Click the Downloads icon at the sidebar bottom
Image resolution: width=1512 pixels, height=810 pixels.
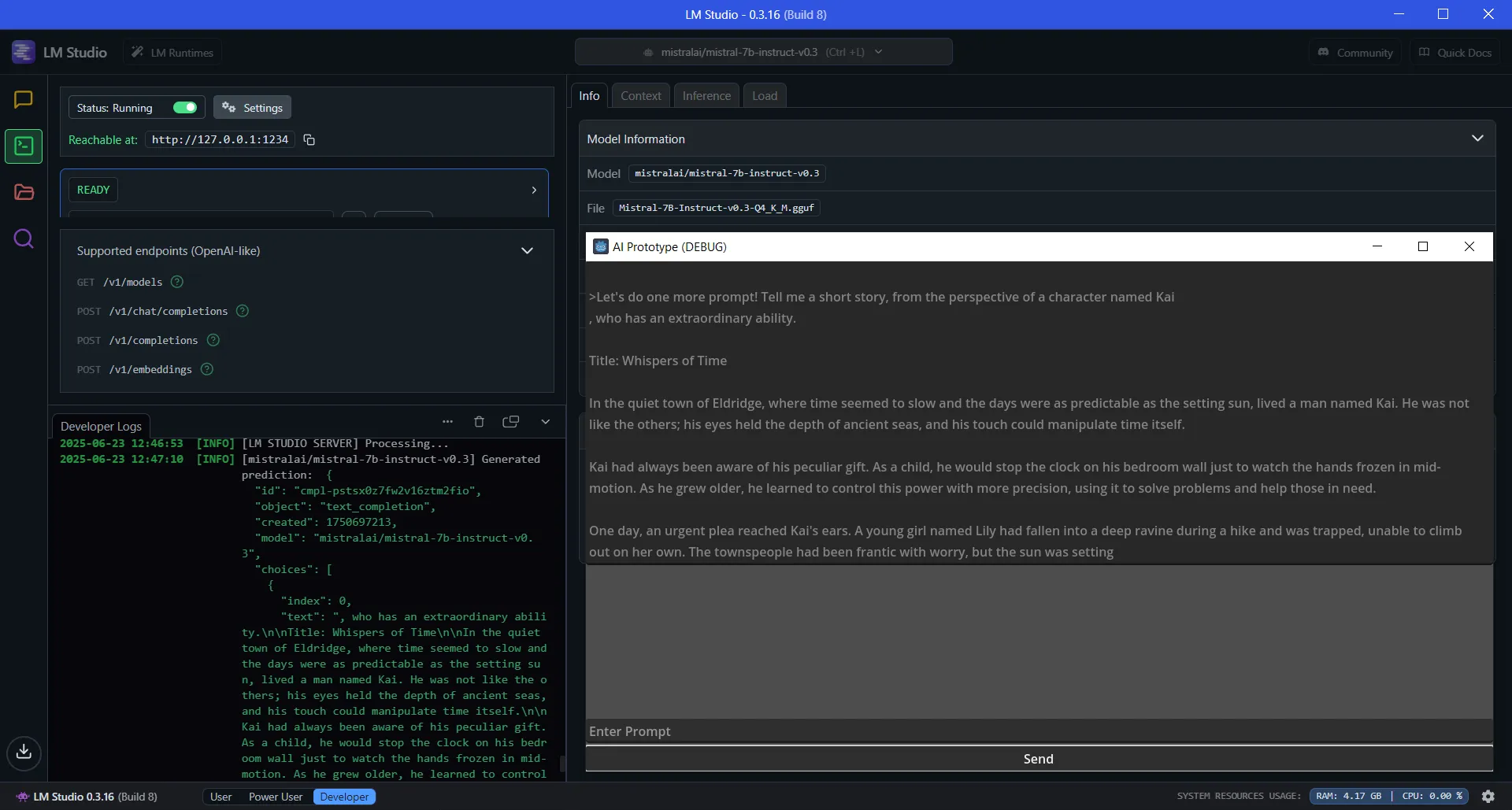point(23,753)
